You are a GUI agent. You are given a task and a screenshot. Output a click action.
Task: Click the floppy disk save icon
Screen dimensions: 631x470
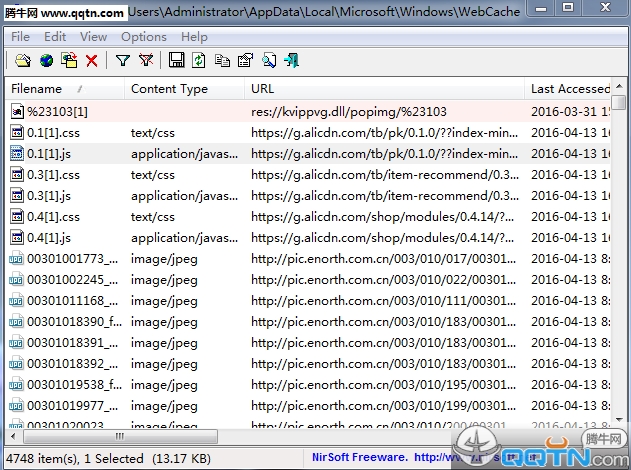pyautogui.click(x=176, y=60)
